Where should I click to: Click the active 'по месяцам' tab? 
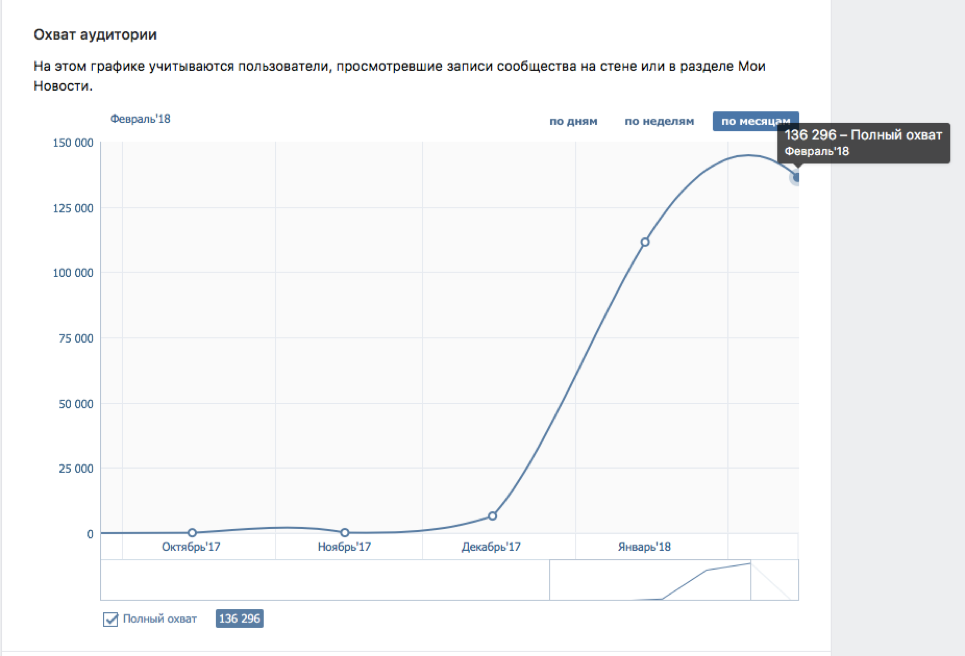tap(755, 121)
